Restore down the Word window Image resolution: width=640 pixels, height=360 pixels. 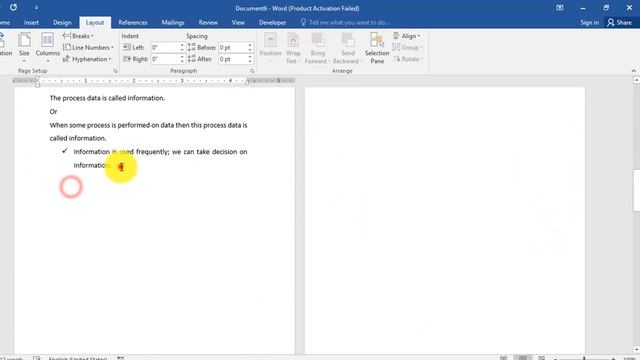[606, 8]
